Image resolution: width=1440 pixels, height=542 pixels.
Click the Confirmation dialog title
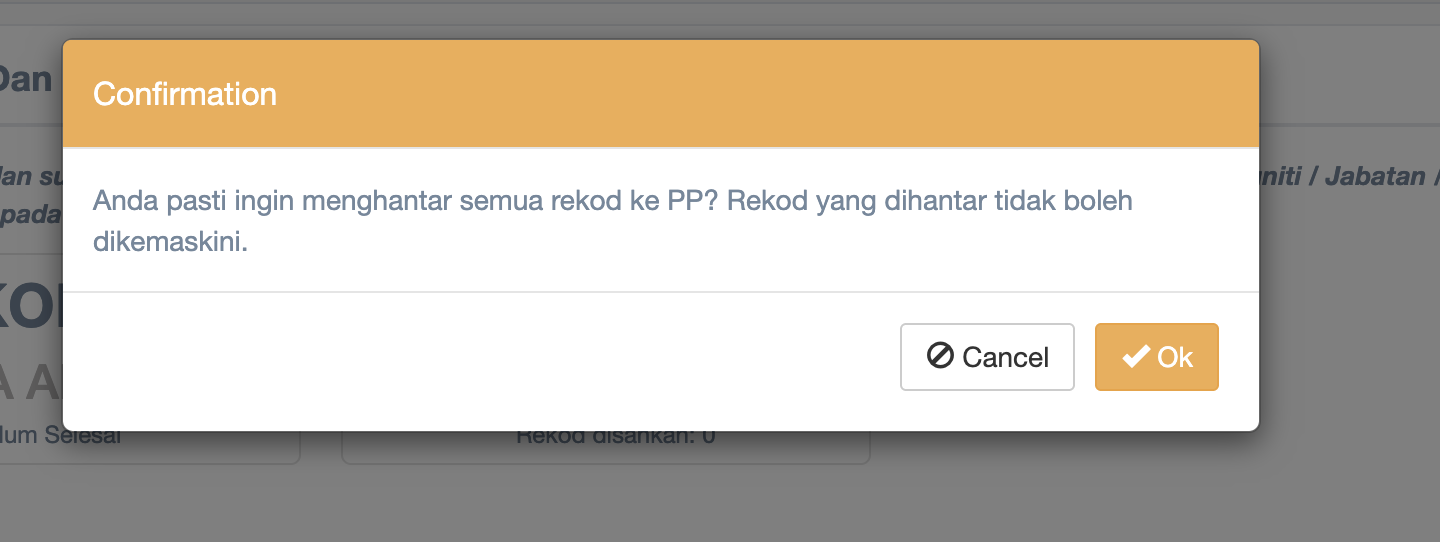(185, 94)
